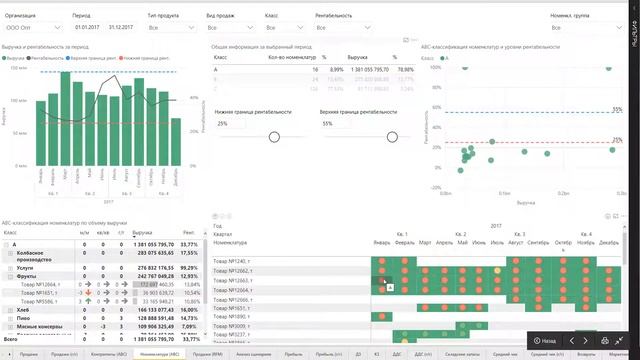Sort ABC table by Выручка column

pos(142,233)
